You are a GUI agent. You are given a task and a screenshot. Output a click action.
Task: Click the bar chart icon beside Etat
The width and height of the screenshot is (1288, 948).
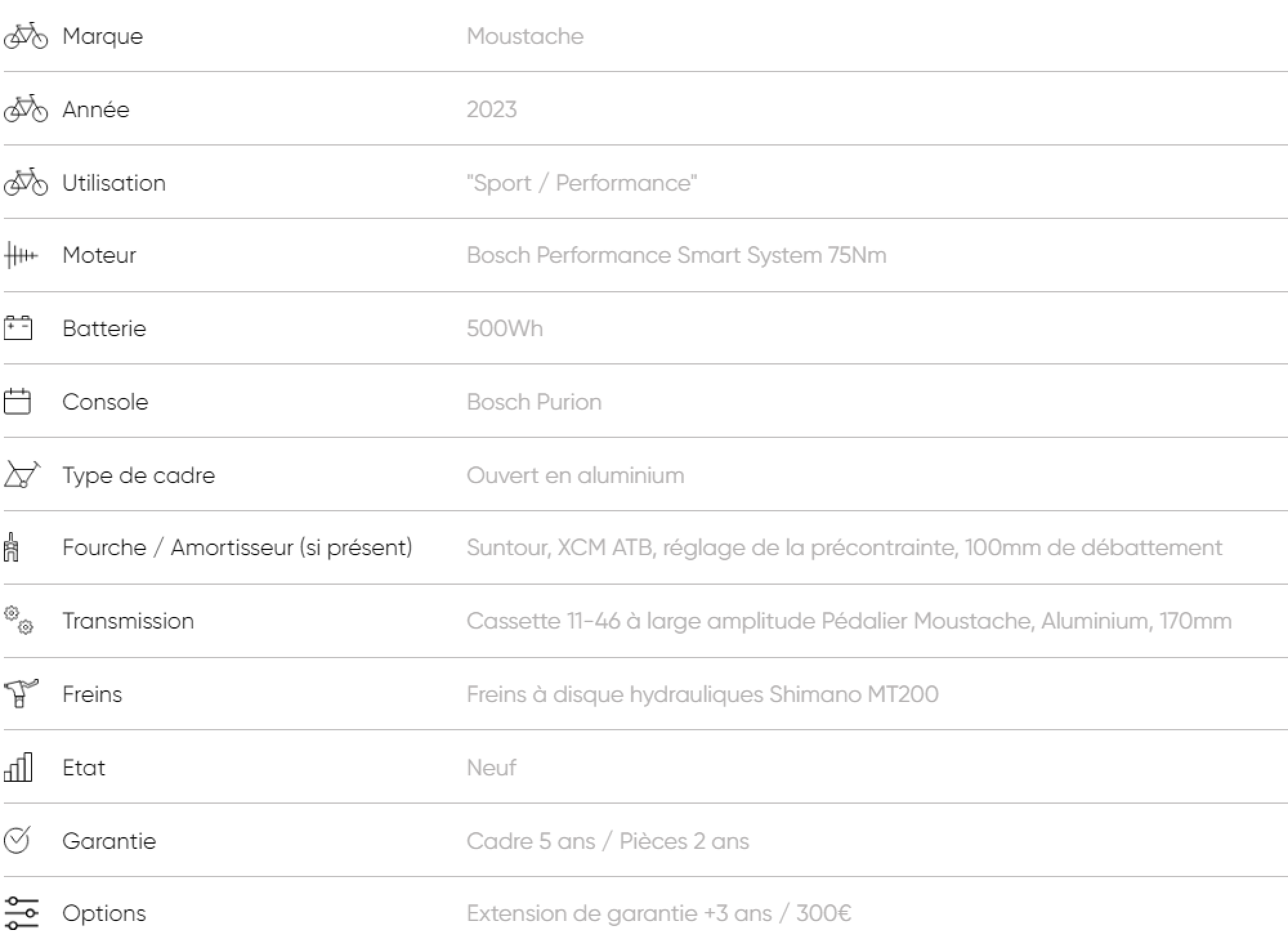[18, 767]
